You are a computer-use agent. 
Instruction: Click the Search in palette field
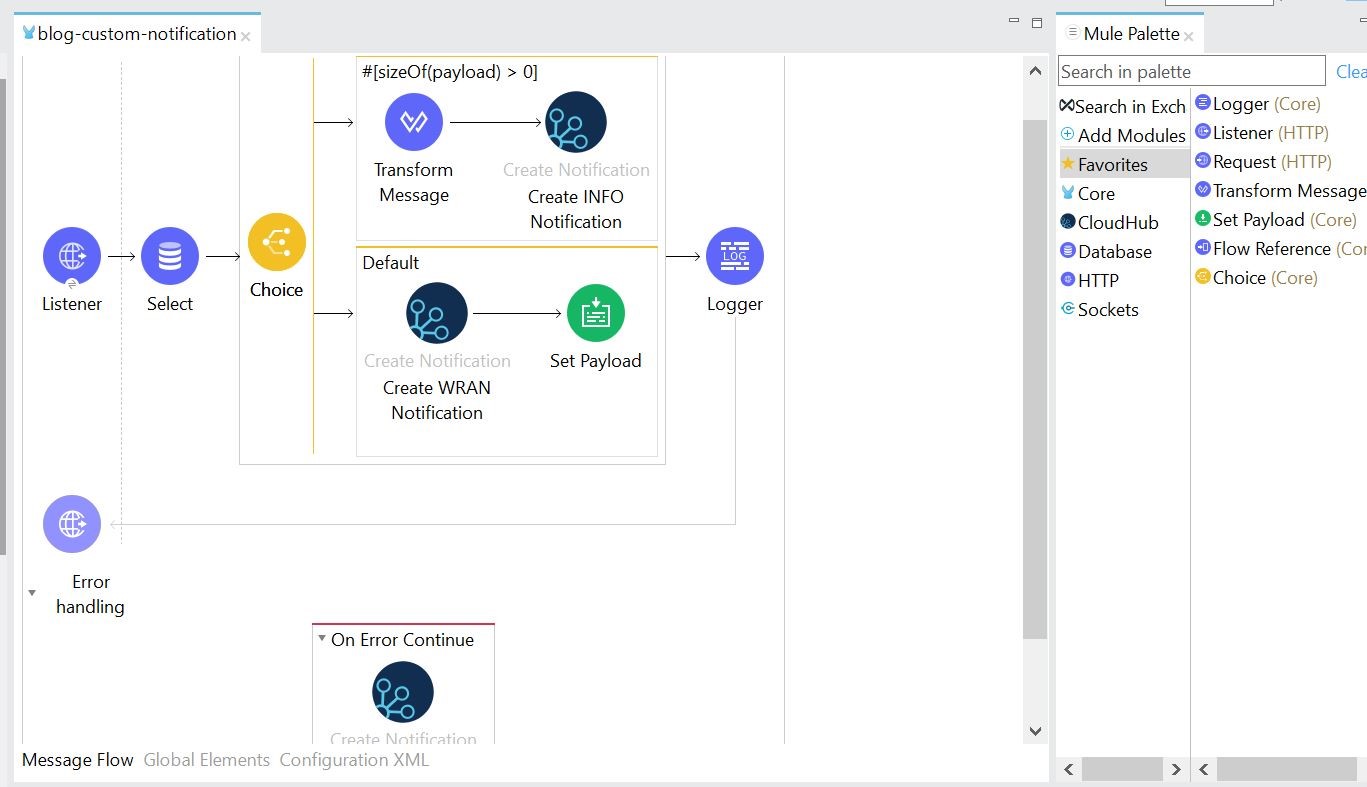tap(1191, 71)
